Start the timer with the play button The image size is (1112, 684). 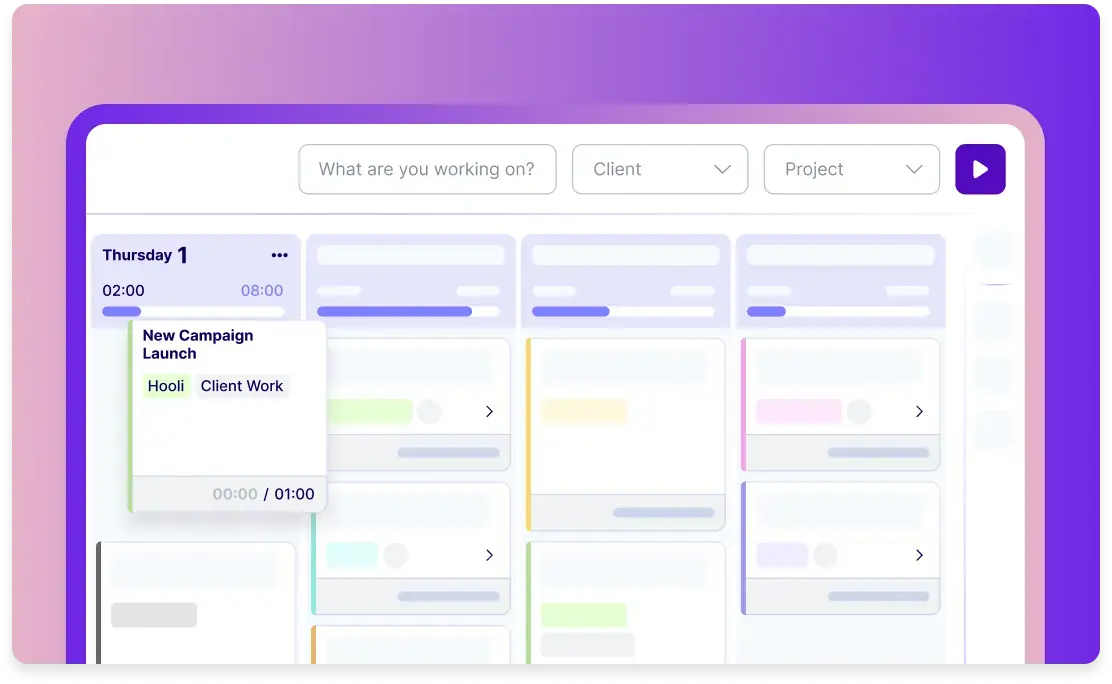(x=980, y=169)
